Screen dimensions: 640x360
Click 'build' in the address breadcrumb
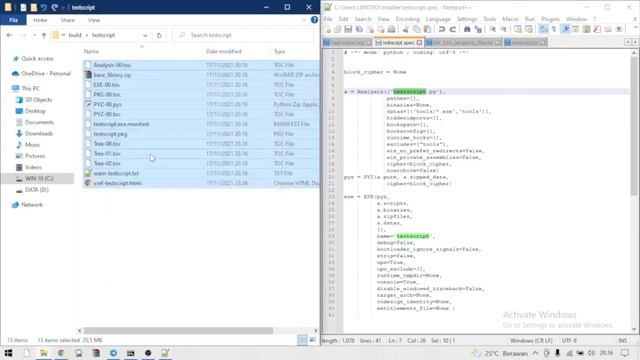(75, 35)
